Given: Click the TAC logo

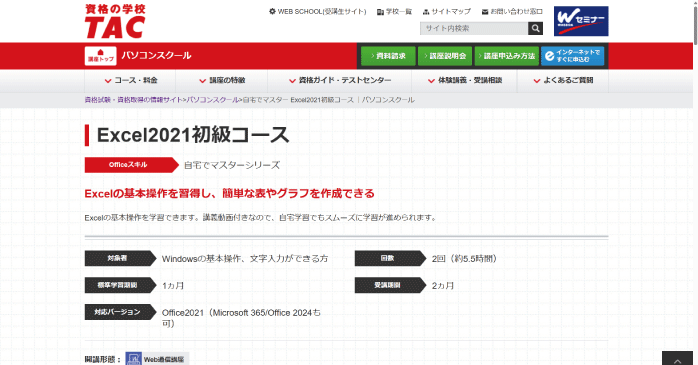Looking at the screenshot, I should 115,21.
